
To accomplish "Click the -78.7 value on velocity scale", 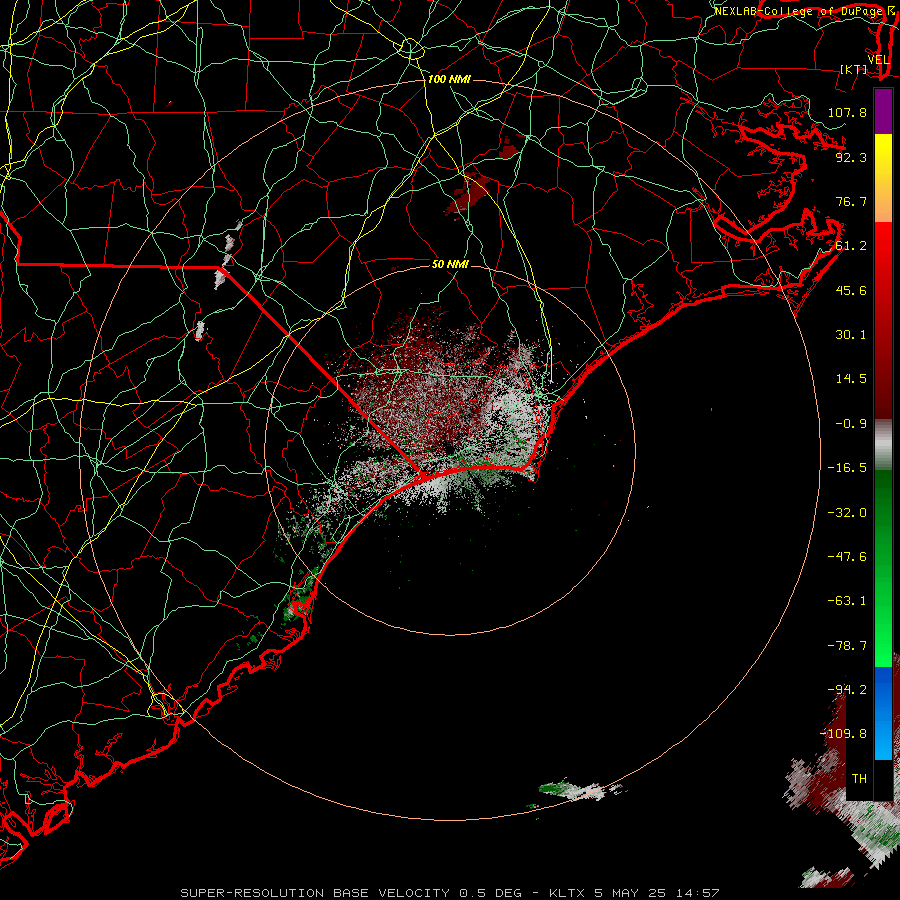I will pos(847,646).
